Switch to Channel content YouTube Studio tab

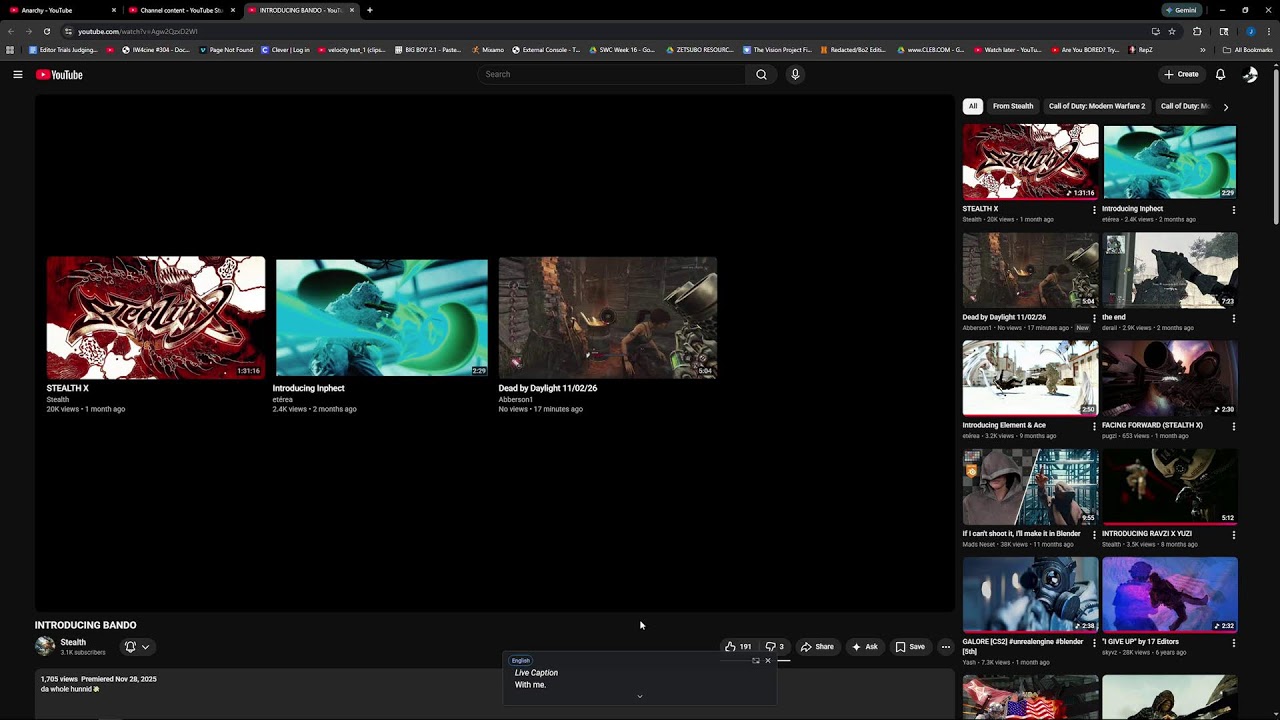pyautogui.click(x=181, y=10)
